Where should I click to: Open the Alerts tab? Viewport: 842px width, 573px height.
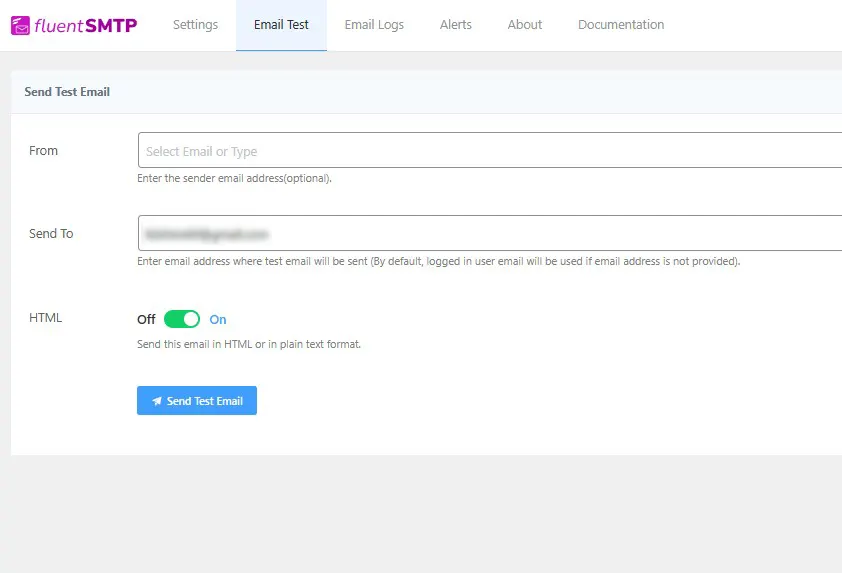pos(456,25)
